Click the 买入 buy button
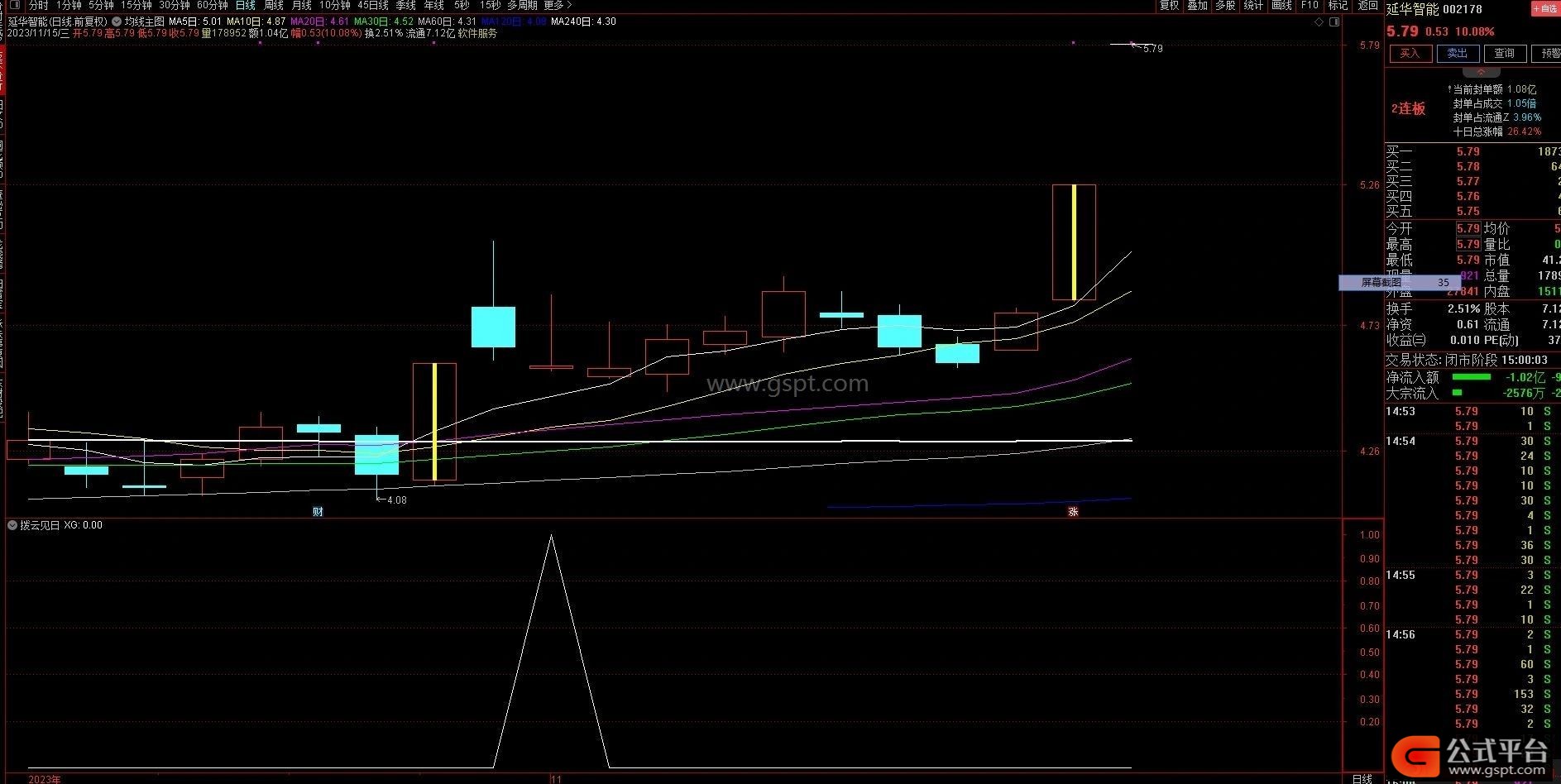This screenshot has width=1561, height=784. tap(1410, 54)
